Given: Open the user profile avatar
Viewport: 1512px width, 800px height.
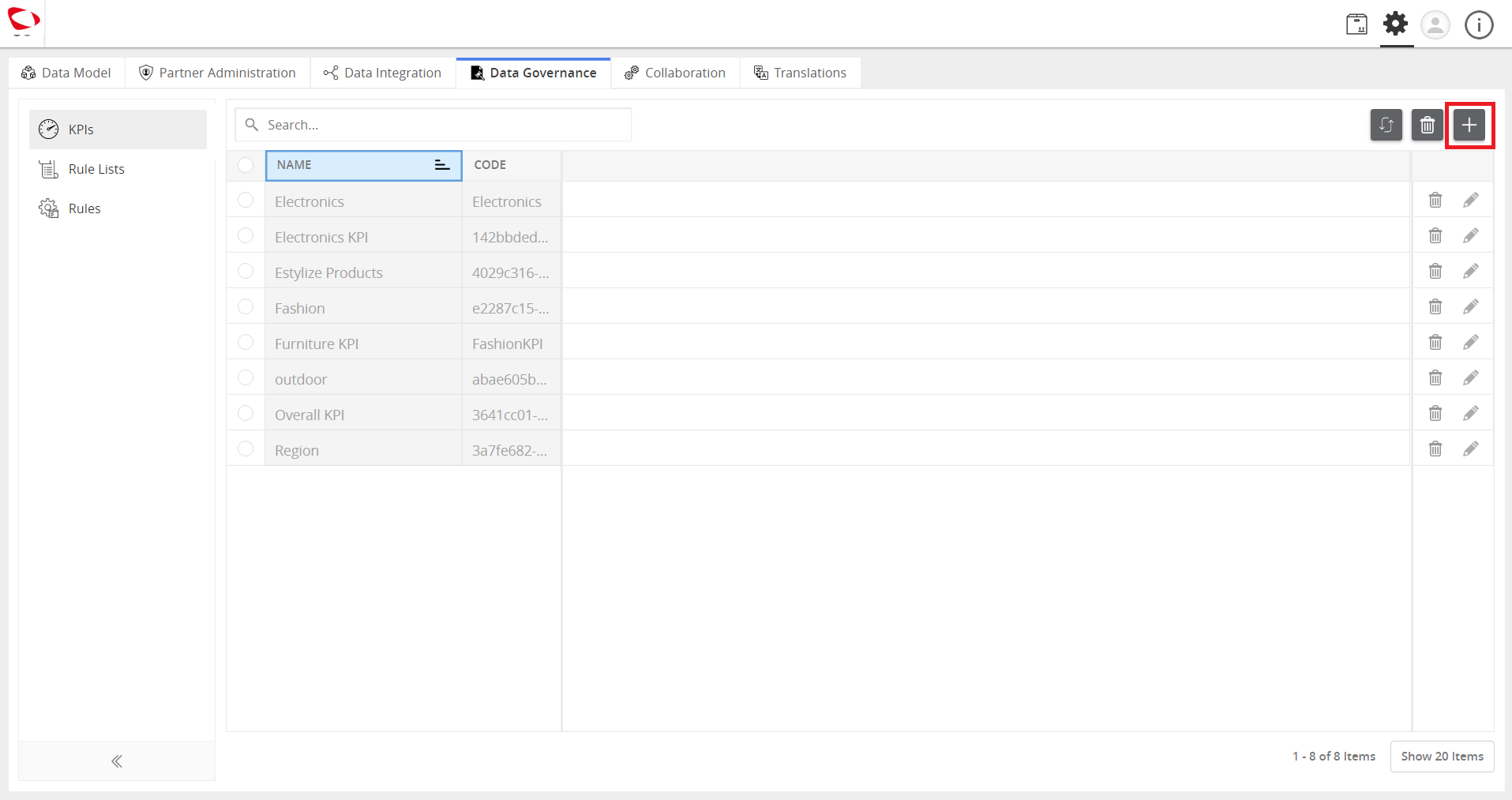Looking at the screenshot, I should point(1435,24).
